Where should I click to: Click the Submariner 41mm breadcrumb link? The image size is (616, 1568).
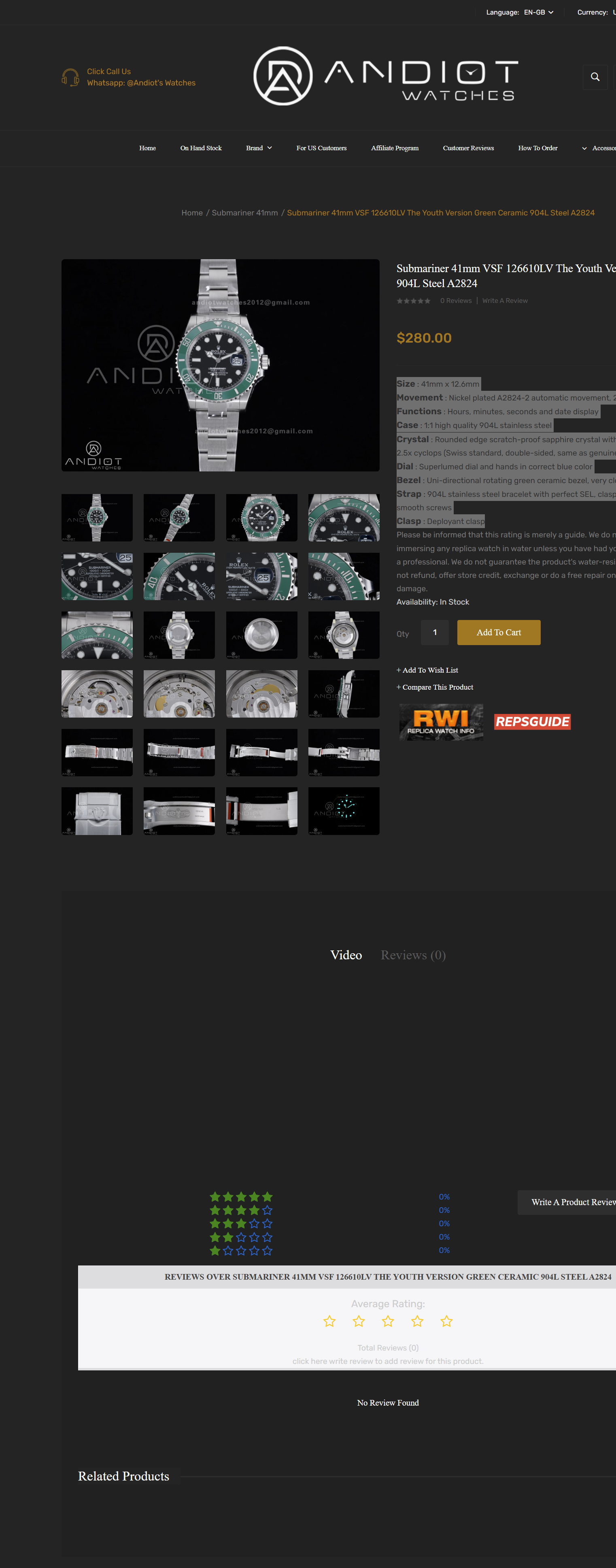pyautogui.click(x=244, y=213)
